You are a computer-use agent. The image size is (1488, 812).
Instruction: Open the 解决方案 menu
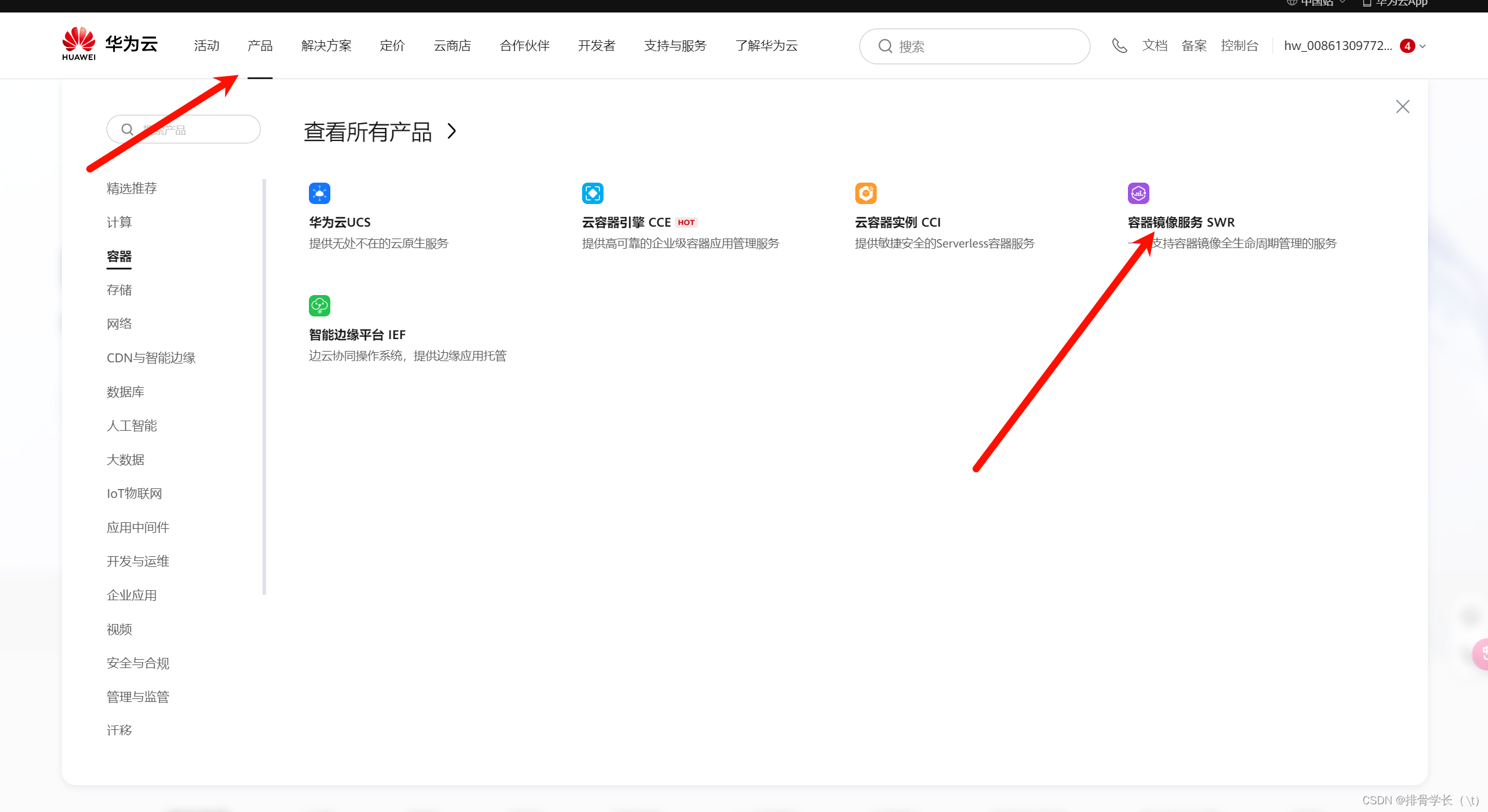tap(327, 46)
